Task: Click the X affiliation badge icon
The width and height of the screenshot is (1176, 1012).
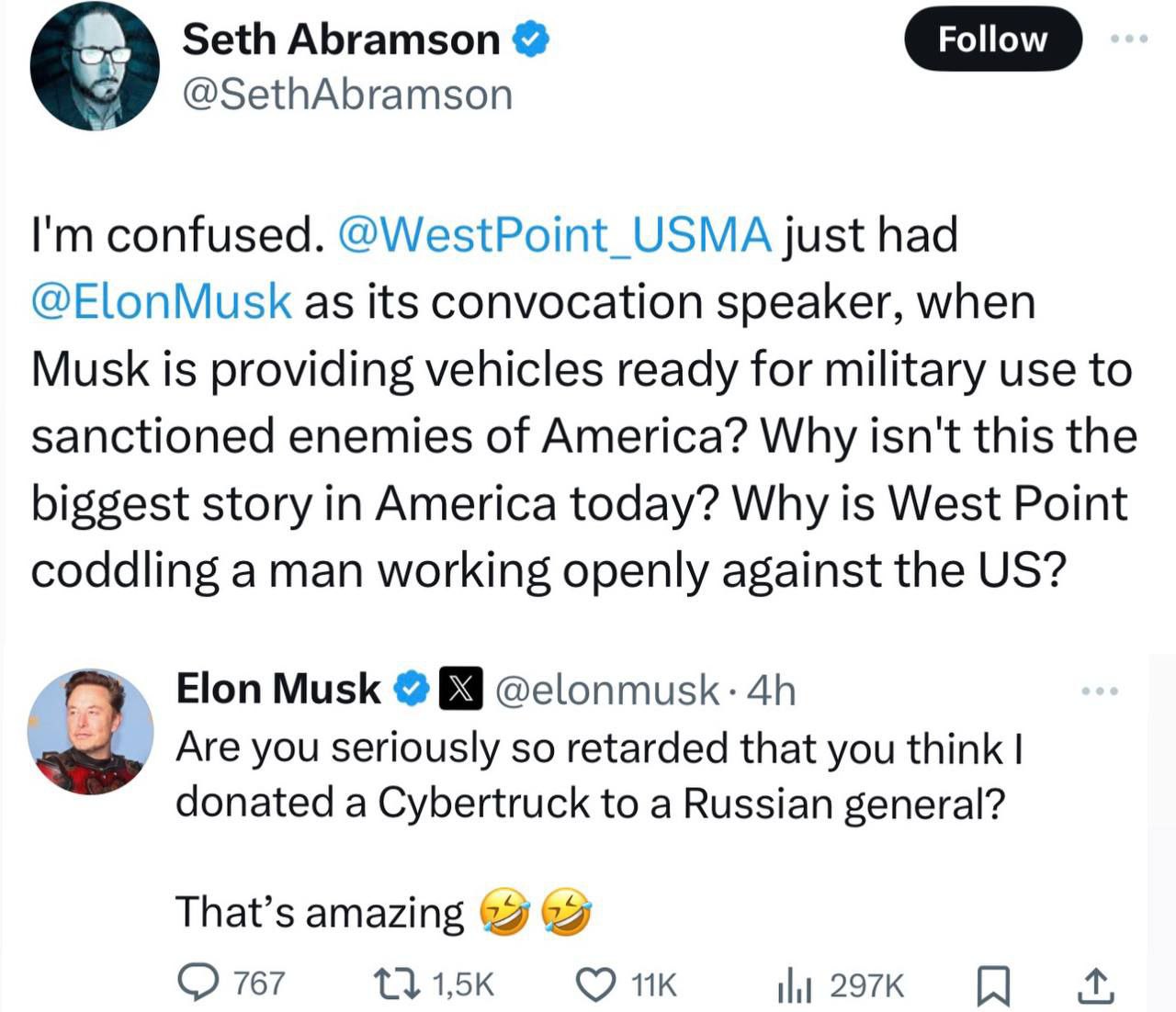Action: tap(461, 690)
